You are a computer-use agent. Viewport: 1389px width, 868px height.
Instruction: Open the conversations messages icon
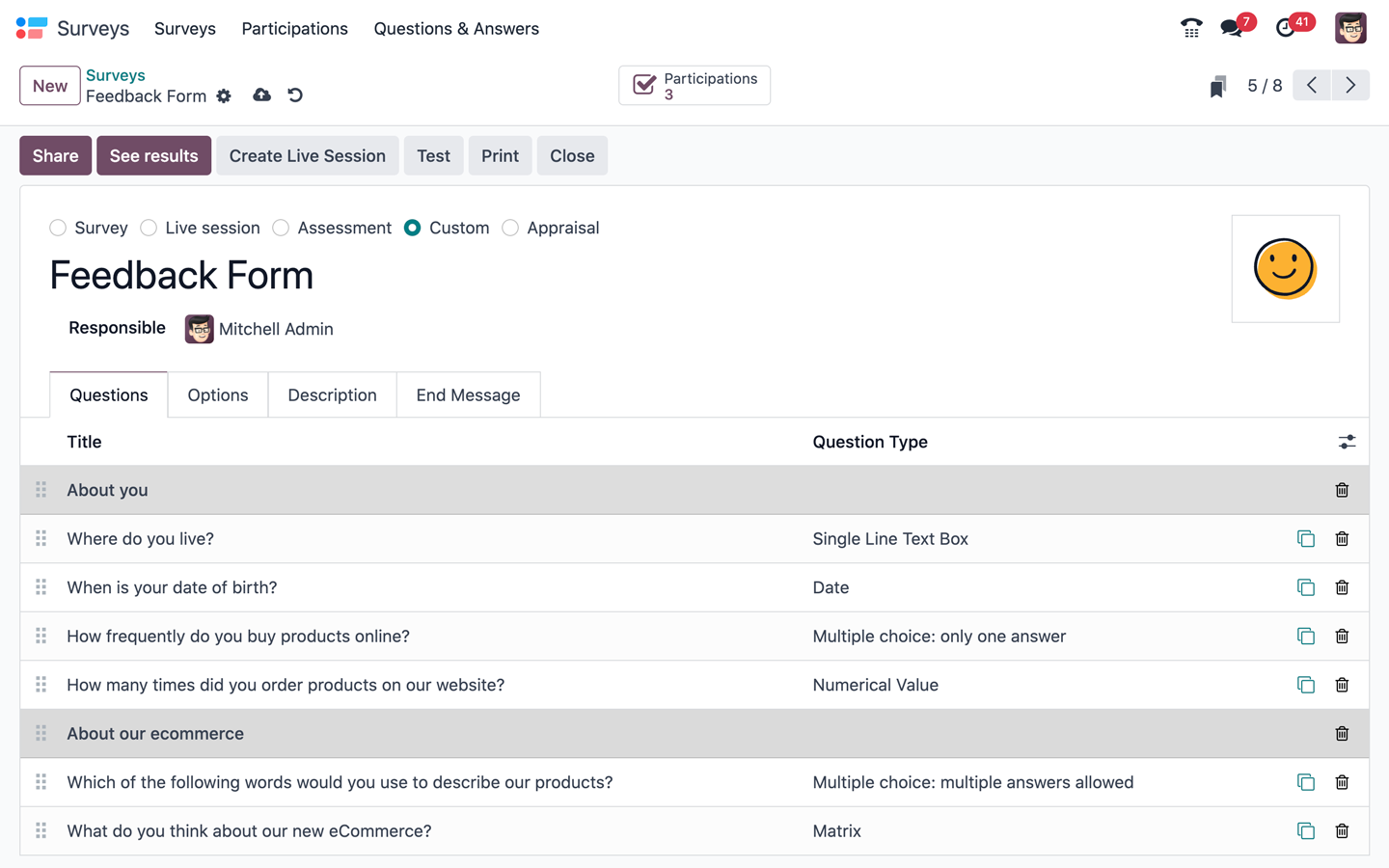(1232, 28)
